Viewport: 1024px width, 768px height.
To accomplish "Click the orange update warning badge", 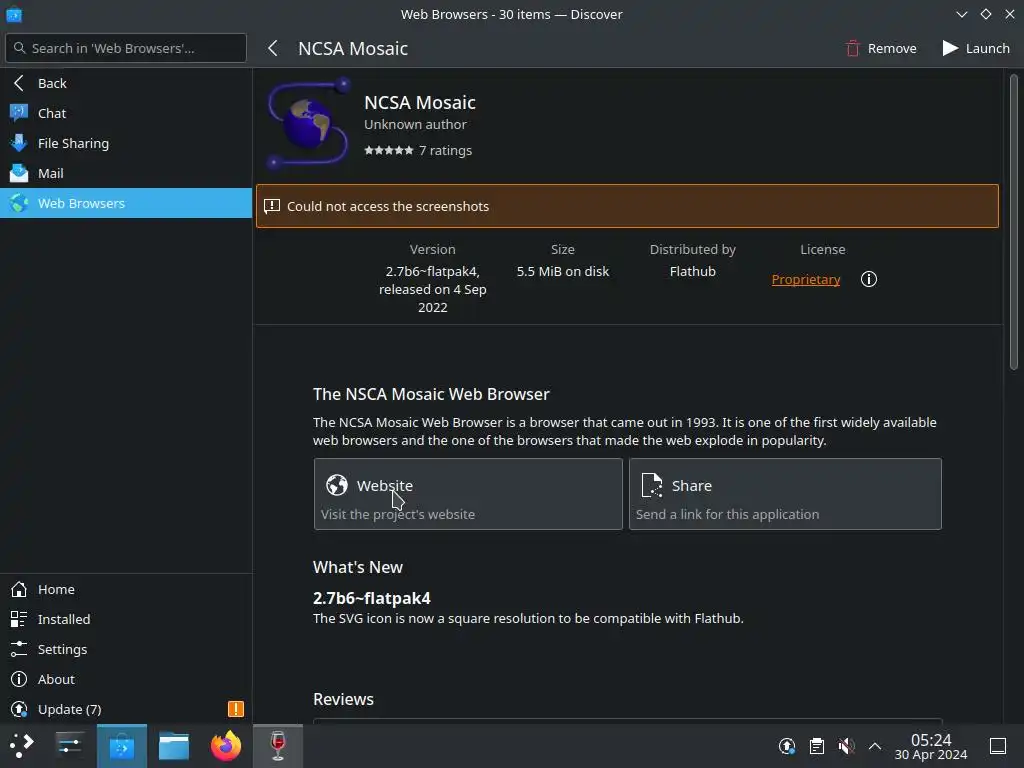I will (x=236, y=709).
